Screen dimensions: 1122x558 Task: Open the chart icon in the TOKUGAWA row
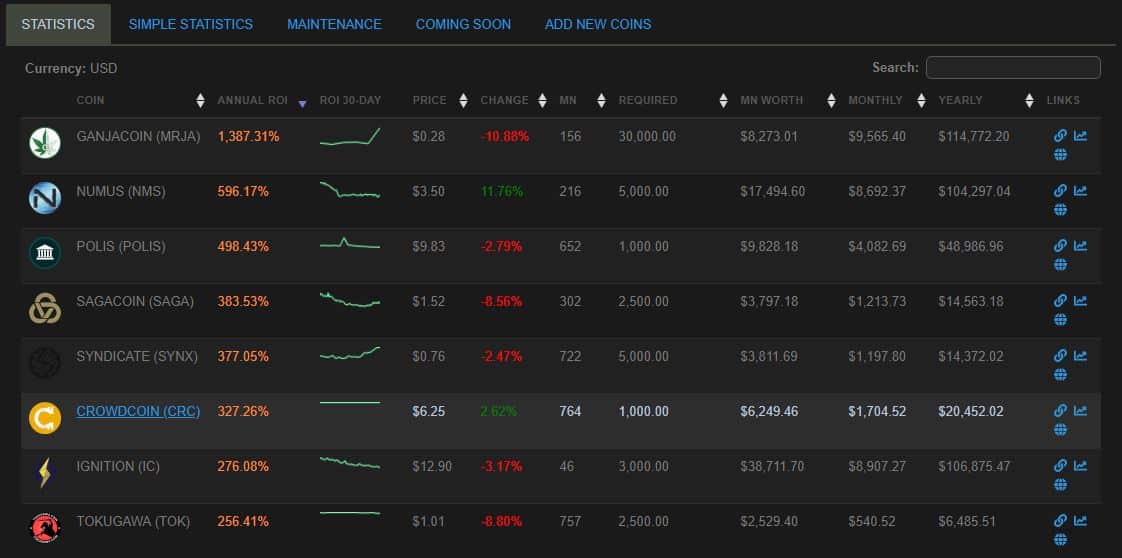tap(1080, 521)
